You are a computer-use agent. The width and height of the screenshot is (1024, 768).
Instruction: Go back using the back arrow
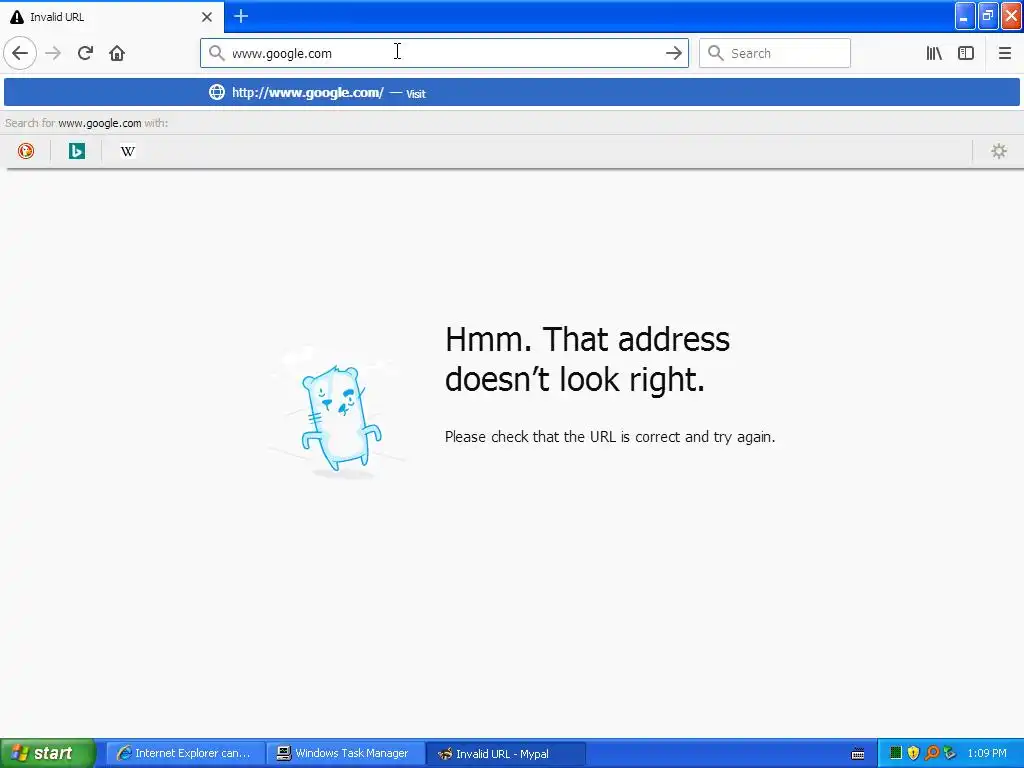point(20,54)
